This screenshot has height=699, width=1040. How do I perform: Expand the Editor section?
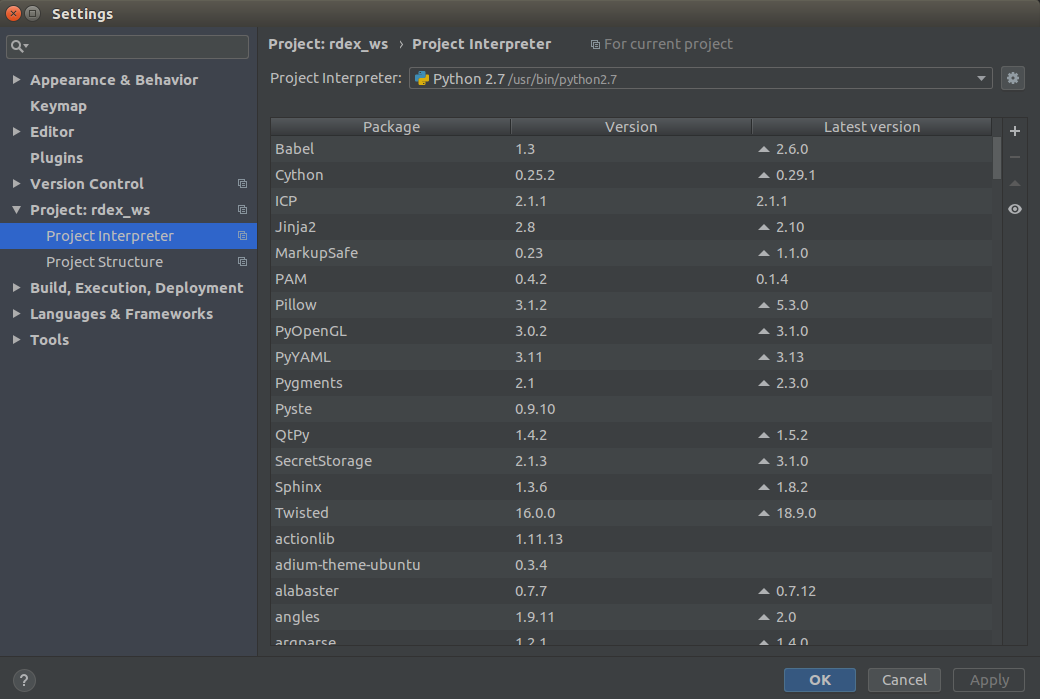17,131
